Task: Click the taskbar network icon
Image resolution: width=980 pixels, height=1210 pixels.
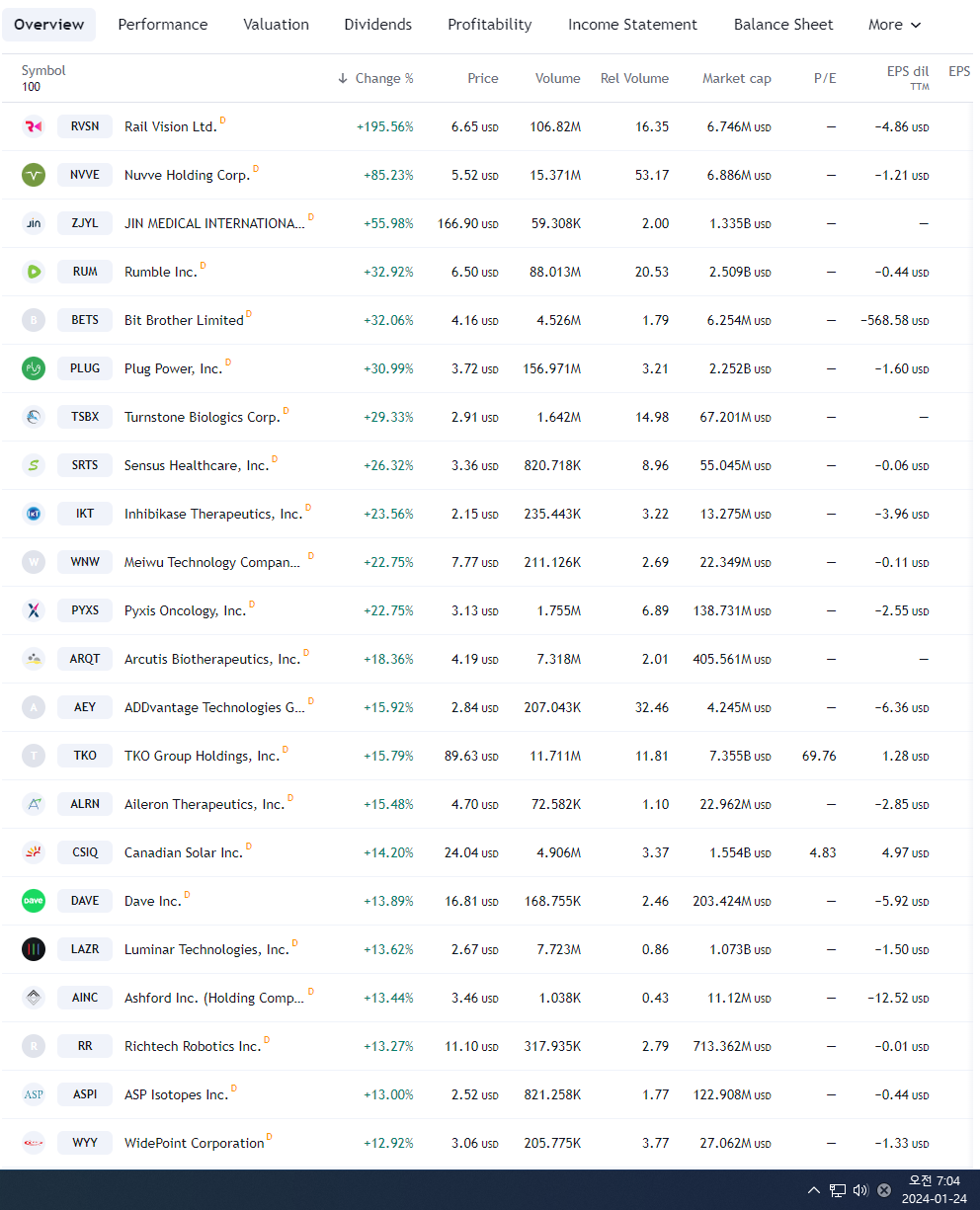Action: coord(837,1190)
